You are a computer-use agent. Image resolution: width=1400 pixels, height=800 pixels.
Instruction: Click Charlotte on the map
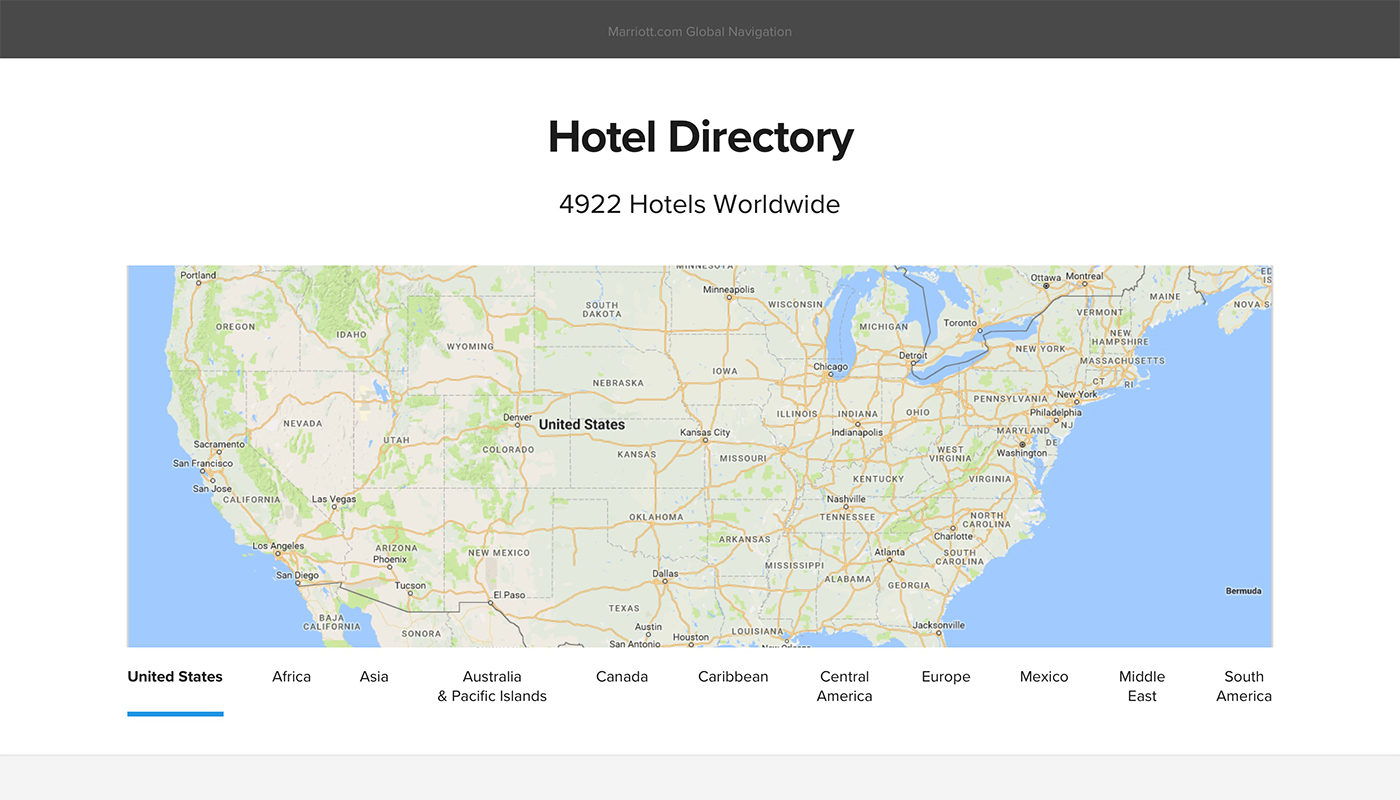[x=953, y=537]
